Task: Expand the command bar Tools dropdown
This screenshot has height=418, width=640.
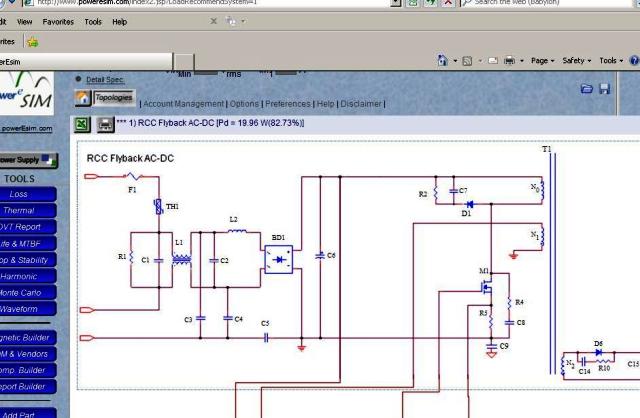Action: [611, 61]
